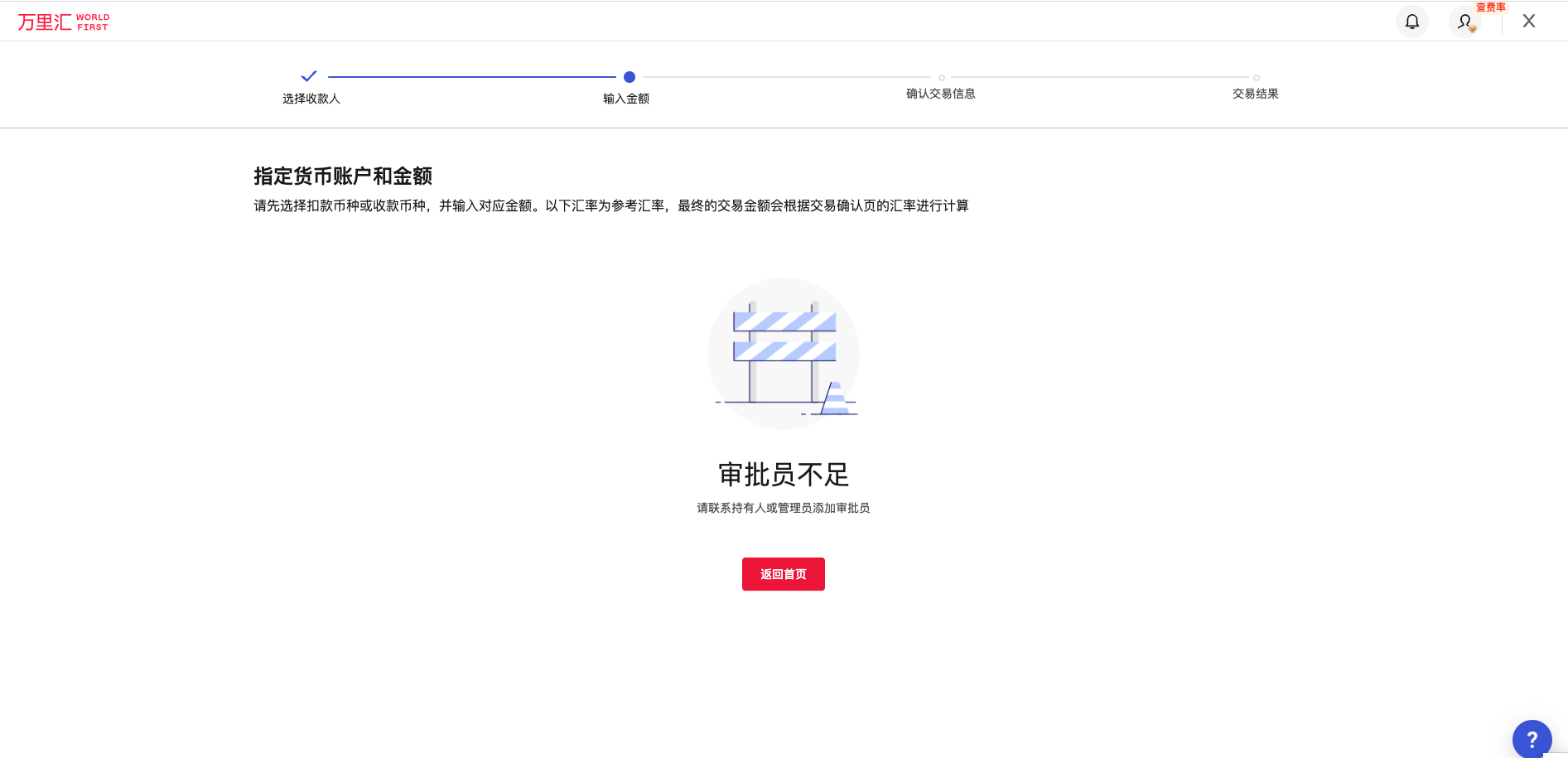This screenshot has width=1568, height=758.
Task: Click the blue filled dot on 输入金额 step
Action: pyautogui.click(x=628, y=77)
